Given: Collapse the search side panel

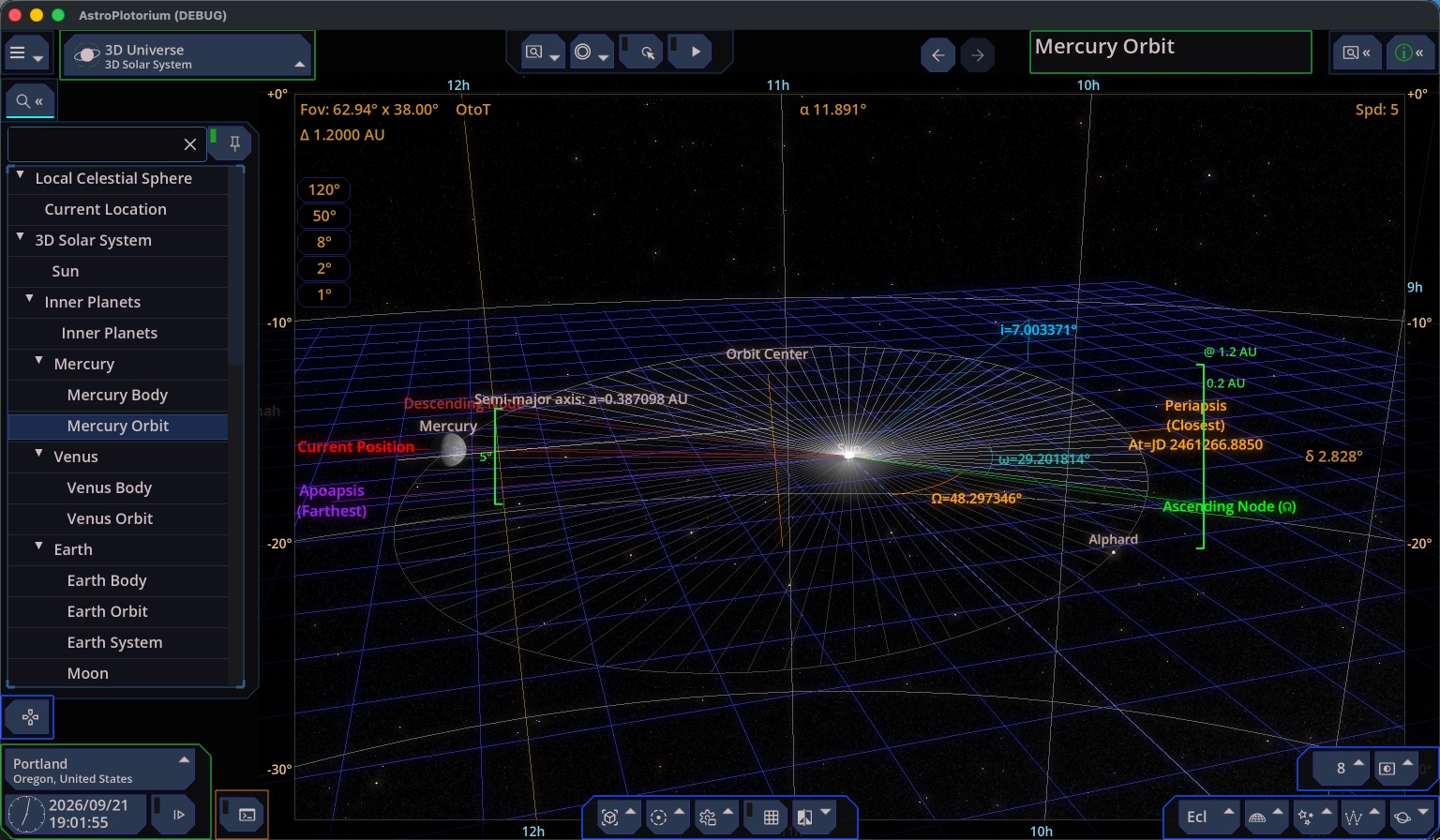Looking at the screenshot, I should pos(30,101).
